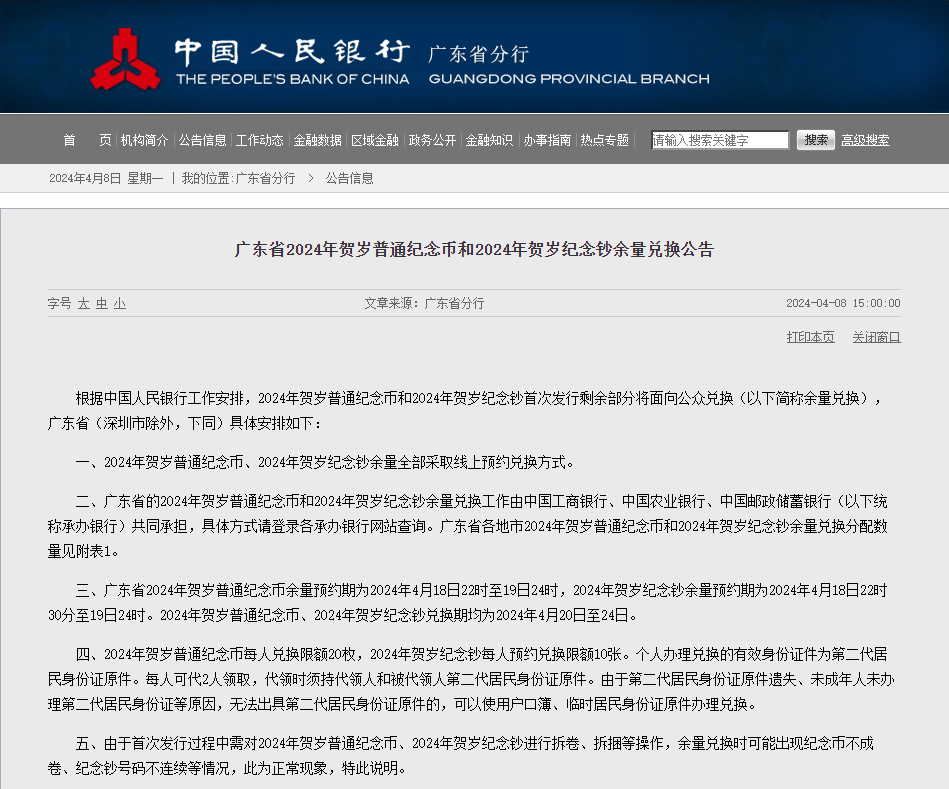Select 金融数据 in the navigation bar
The height and width of the screenshot is (789, 949).
[317, 140]
